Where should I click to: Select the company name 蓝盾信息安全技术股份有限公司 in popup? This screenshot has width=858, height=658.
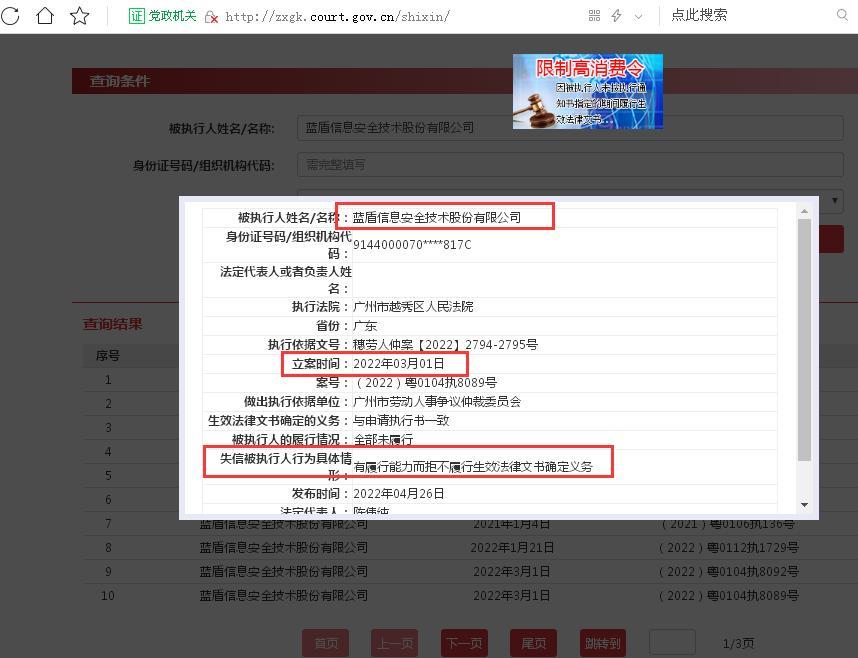pos(437,217)
